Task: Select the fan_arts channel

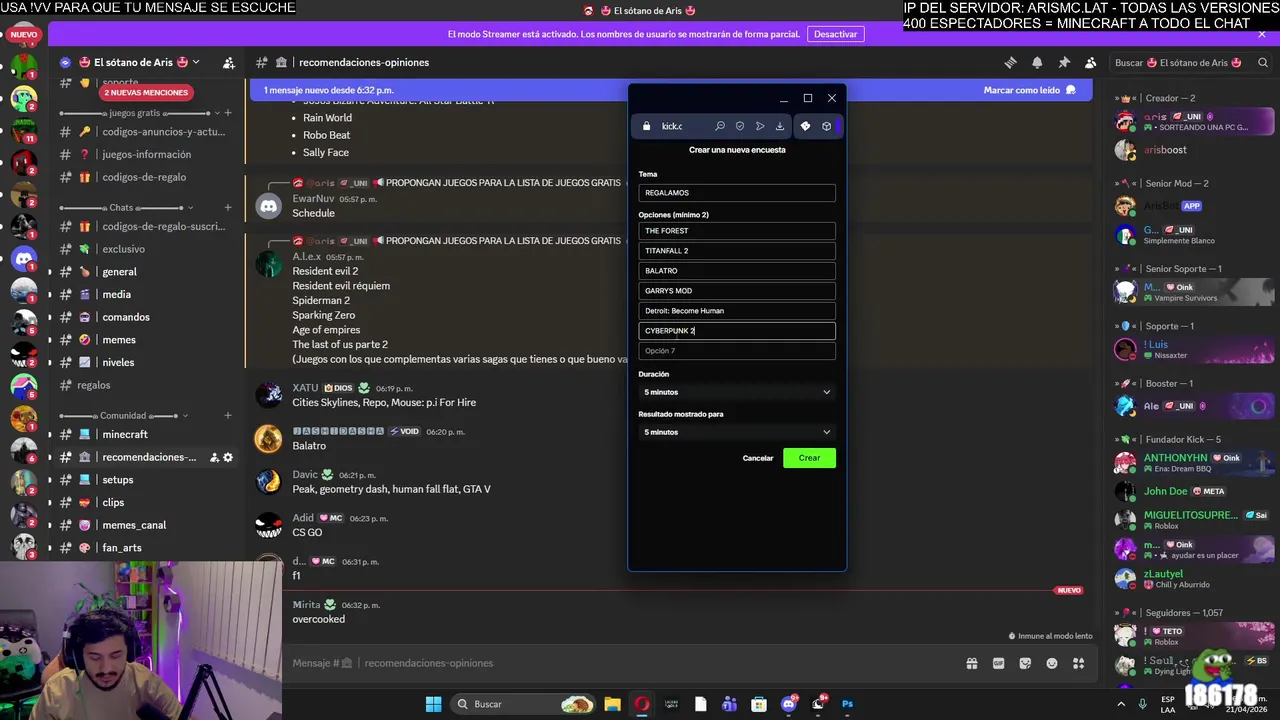Action: click(145, 548)
